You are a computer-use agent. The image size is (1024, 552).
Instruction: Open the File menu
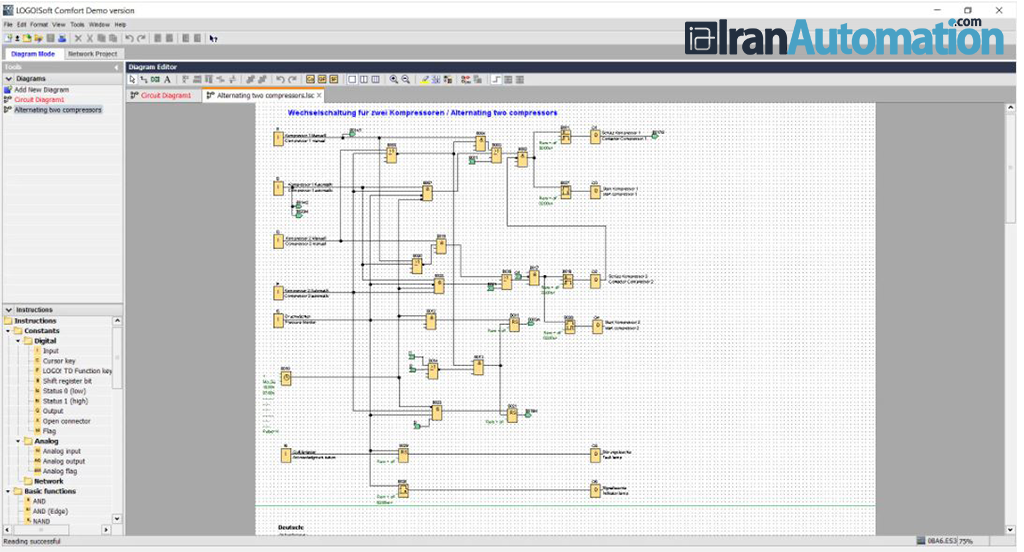point(8,25)
